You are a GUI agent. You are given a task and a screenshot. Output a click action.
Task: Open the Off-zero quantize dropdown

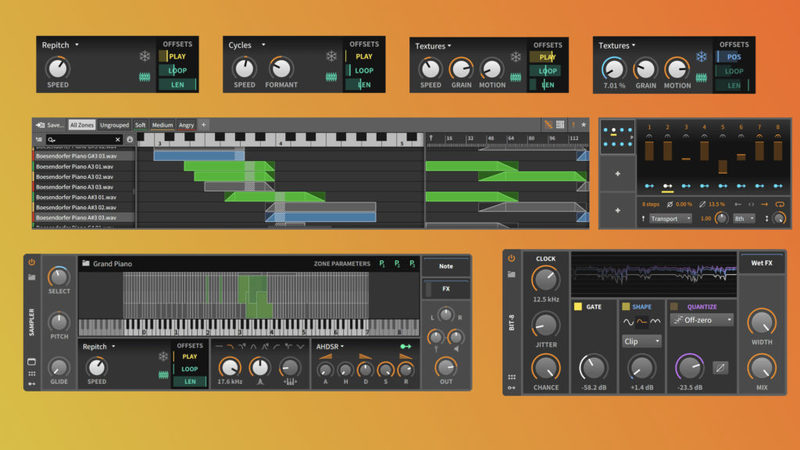tap(707, 320)
